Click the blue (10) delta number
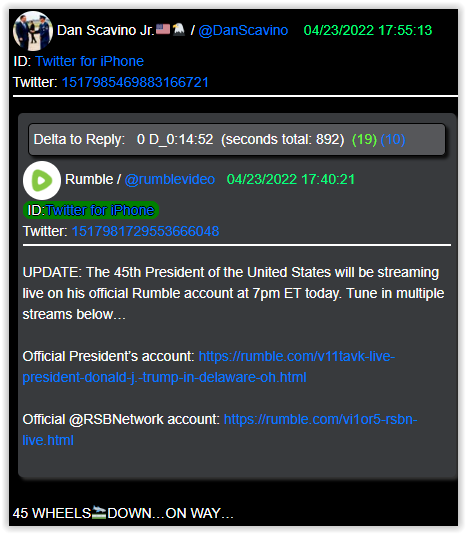This screenshot has height=534, width=466. (x=393, y=139)
